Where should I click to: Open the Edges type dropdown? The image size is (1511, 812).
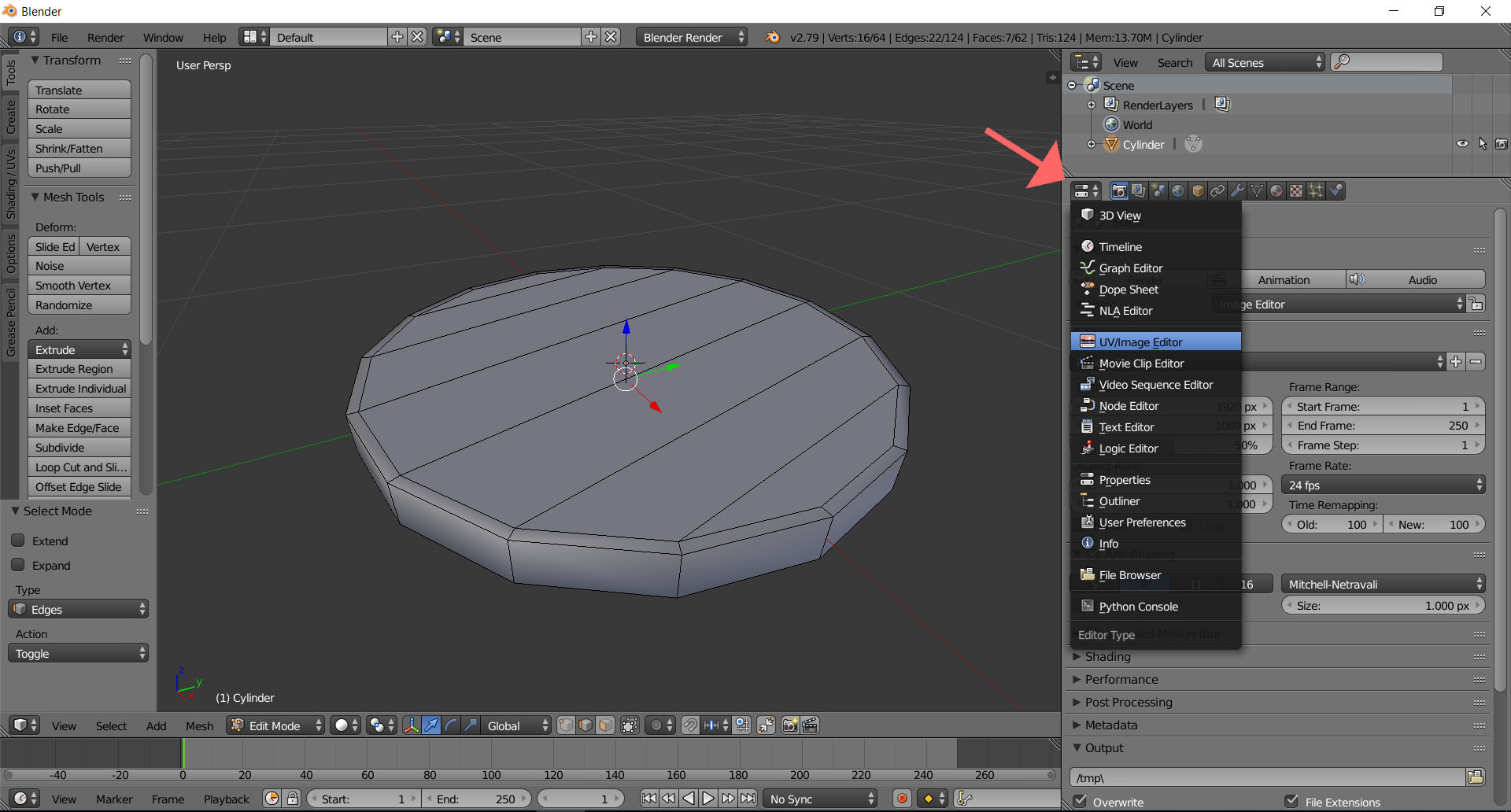(x=78, y=609)
